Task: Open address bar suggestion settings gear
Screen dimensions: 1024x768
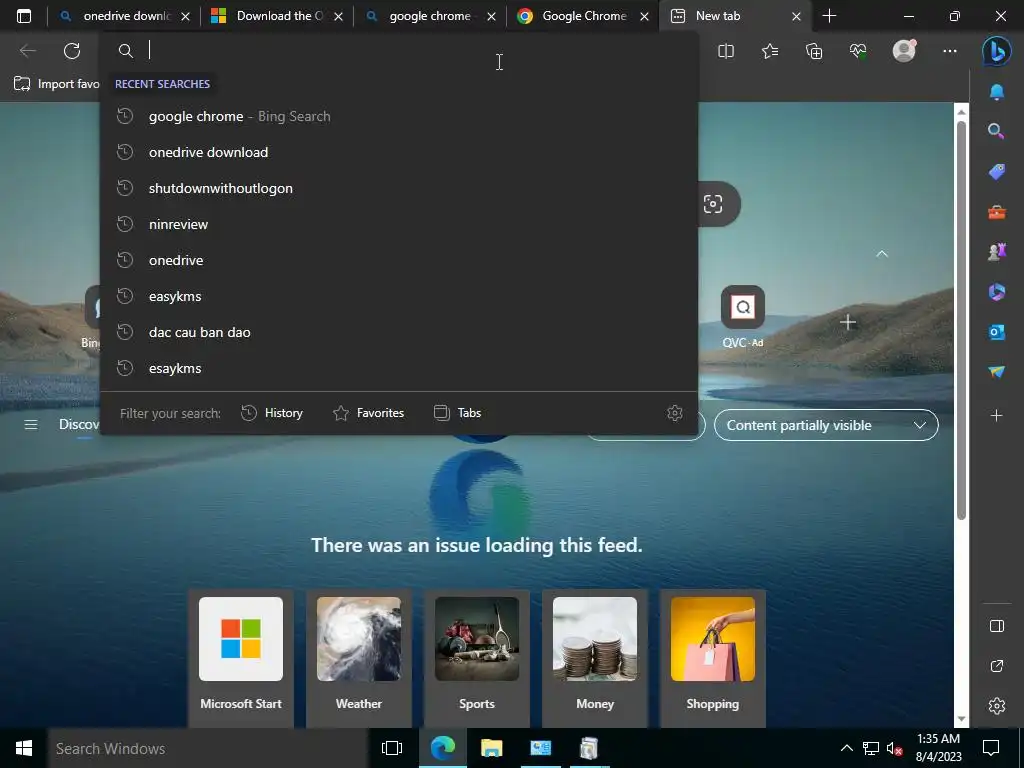Action: click(x=675, y=413)
